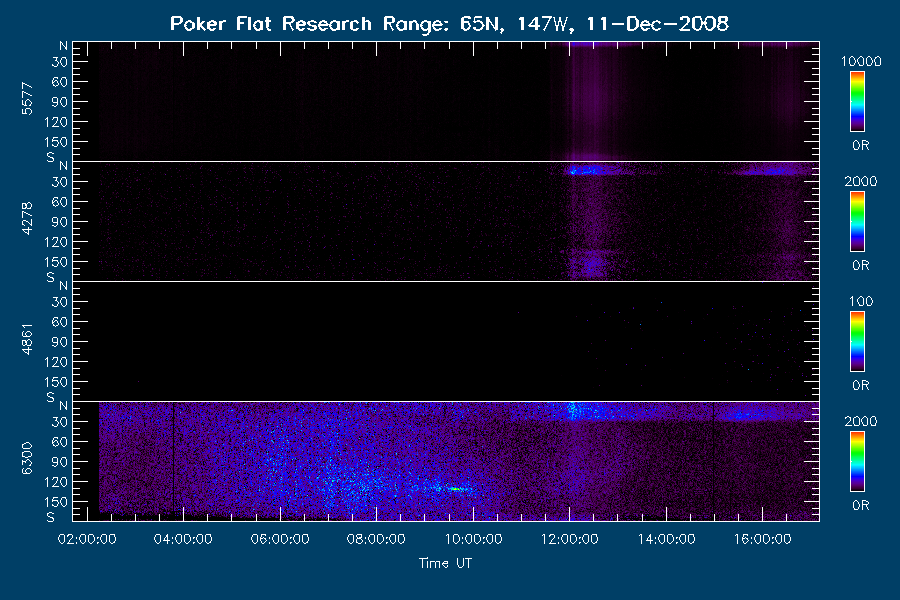Click the 04:00:00 time tick label
This screenshot has width=900, height=600.
[x=183, y=539]
